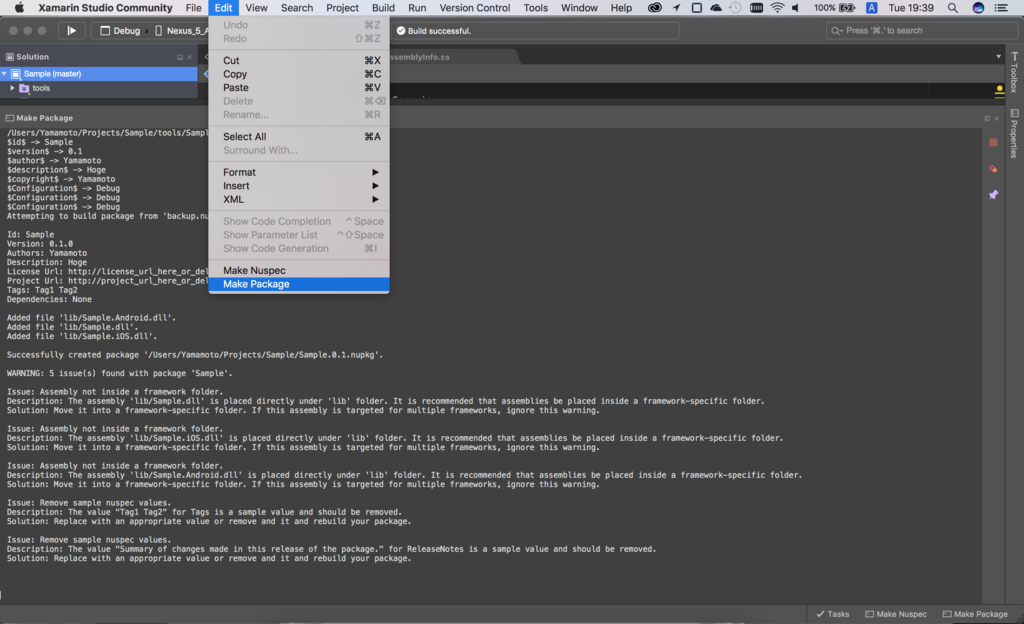Screen dimensions: 1024x624
Task: Click the Time Machine clock icon
Action: pyautogui.click(x=735, y=8)
